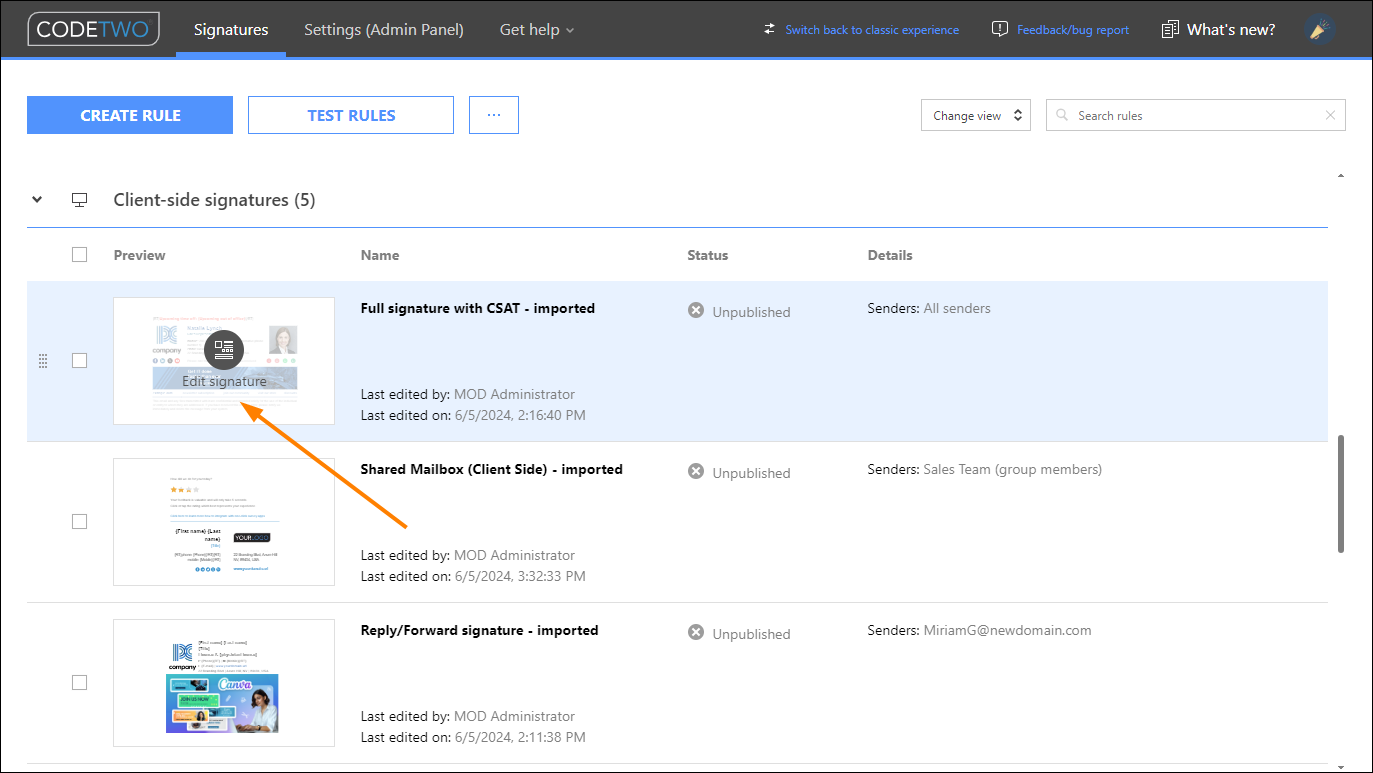Click 'Sales Team (group members)' senders text
This screenshot has height=773, width=1373.
pos(1013,469)
